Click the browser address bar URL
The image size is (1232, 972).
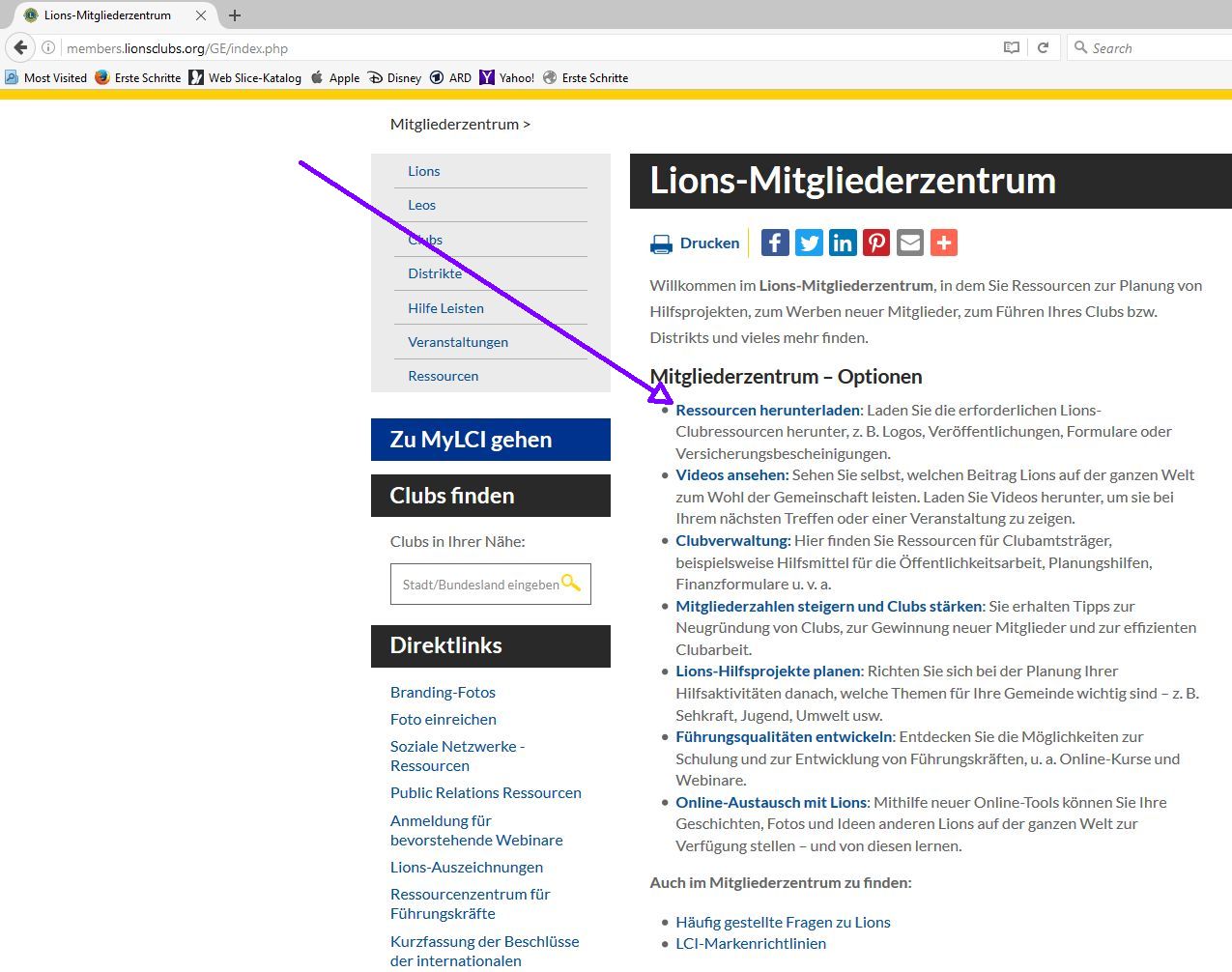coord(177,48)
